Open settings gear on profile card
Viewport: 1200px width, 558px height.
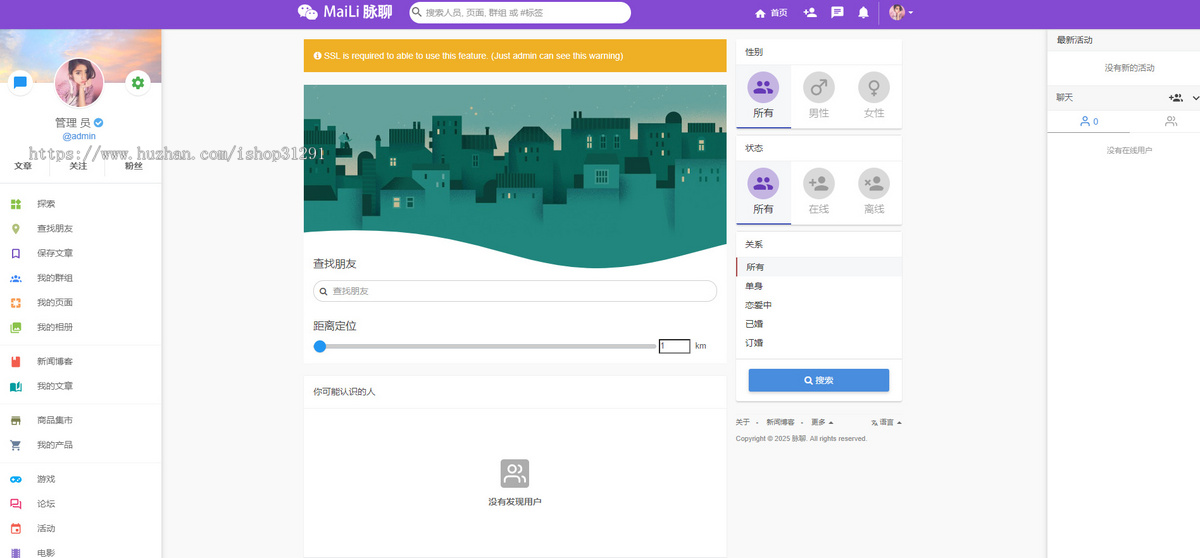(x=138, y=83)
